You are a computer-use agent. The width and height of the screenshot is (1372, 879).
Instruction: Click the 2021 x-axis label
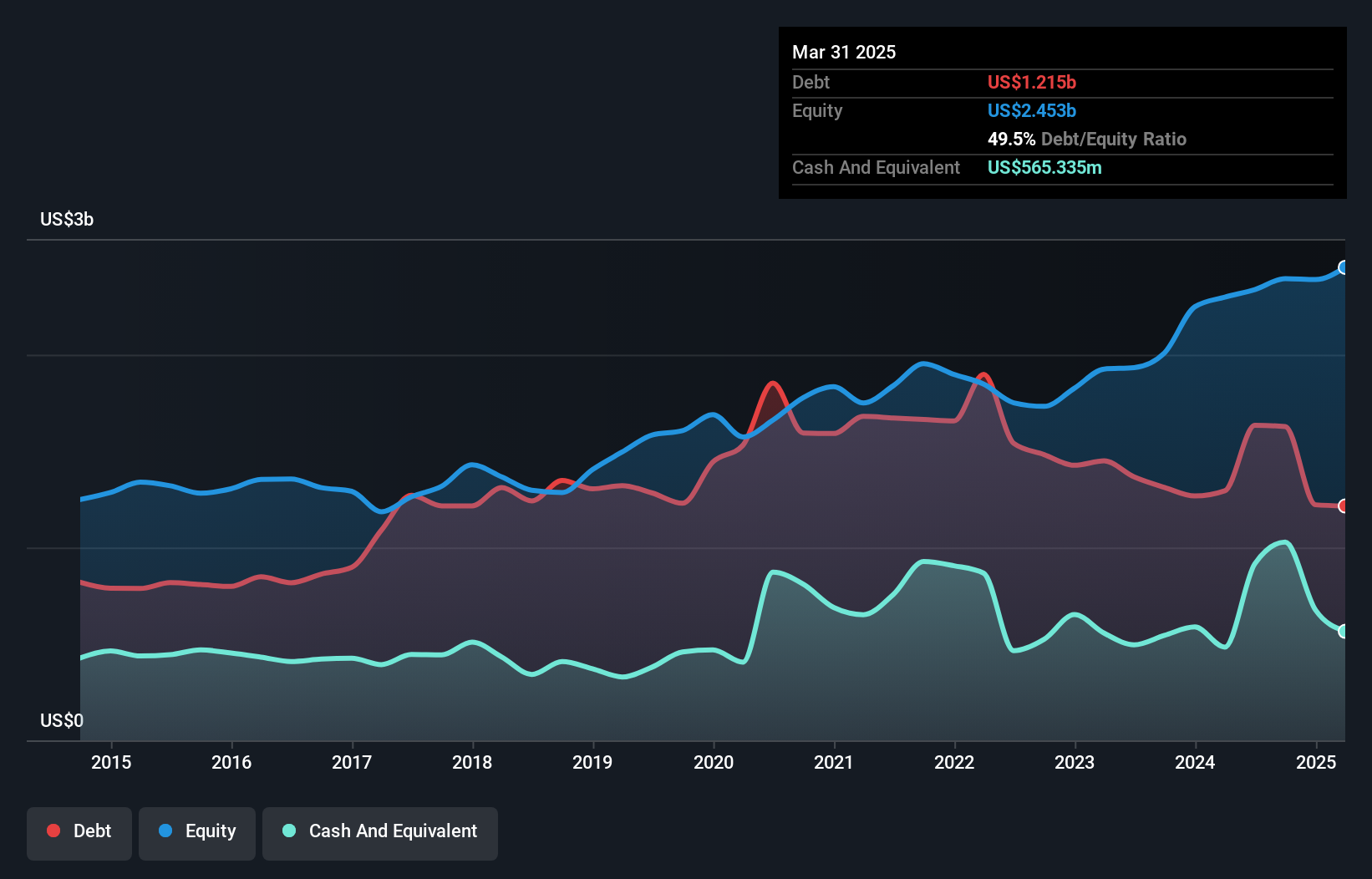[833, 762]
